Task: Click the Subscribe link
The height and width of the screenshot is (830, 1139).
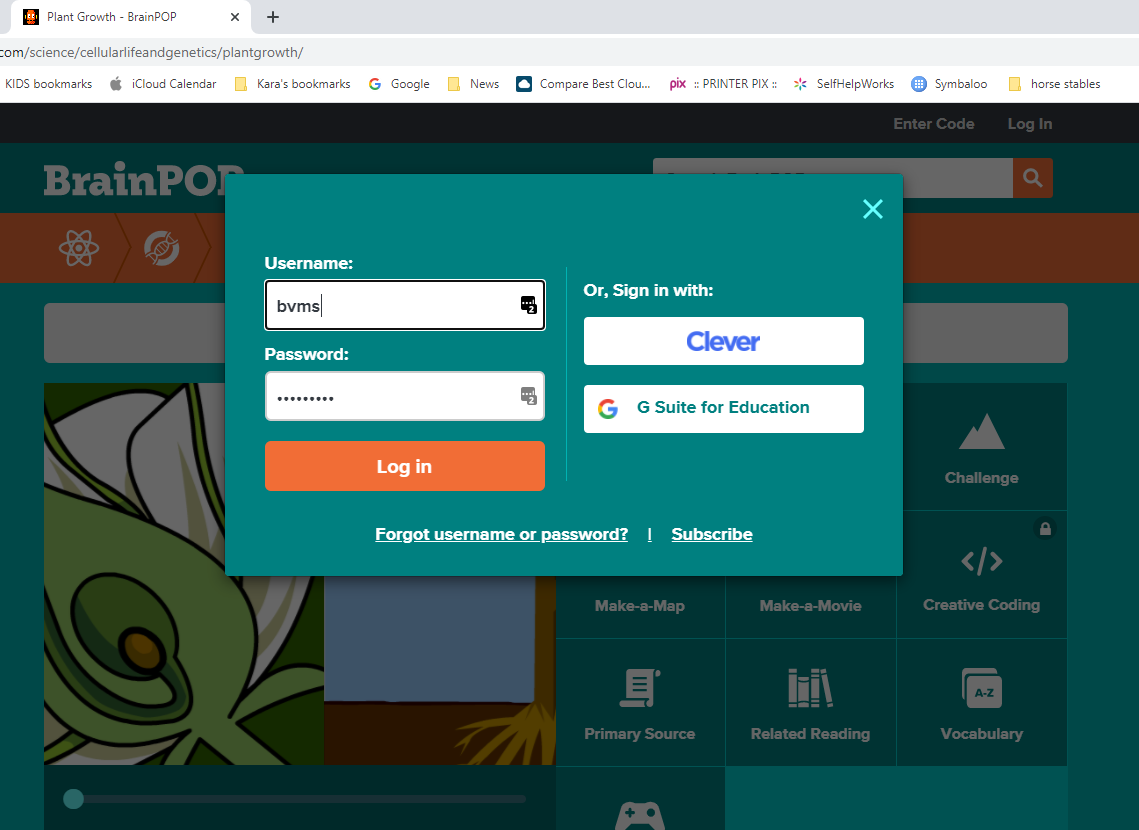Action: tap(712, 534)
